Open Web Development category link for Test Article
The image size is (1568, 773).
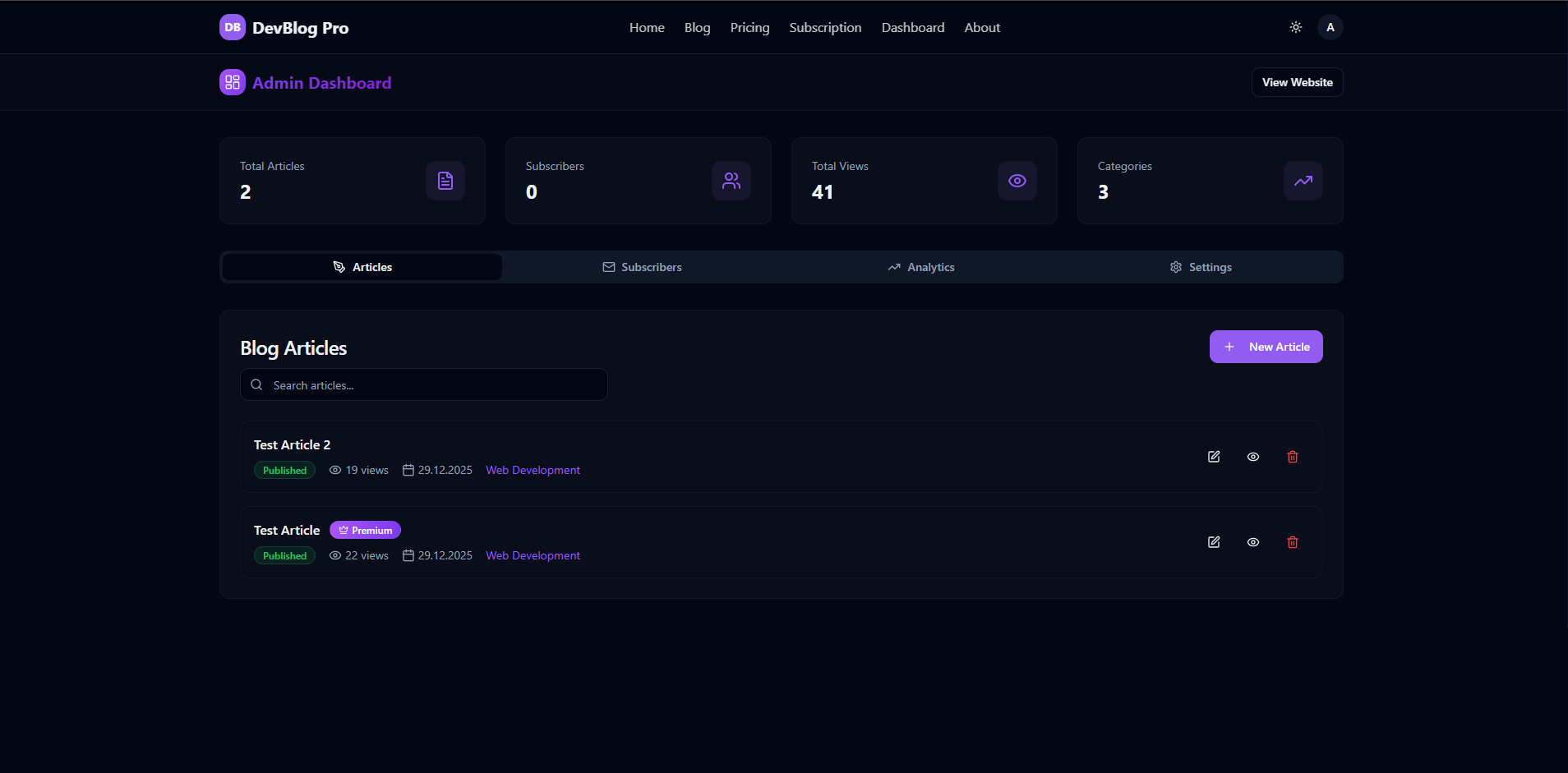[x=533, y=555]
